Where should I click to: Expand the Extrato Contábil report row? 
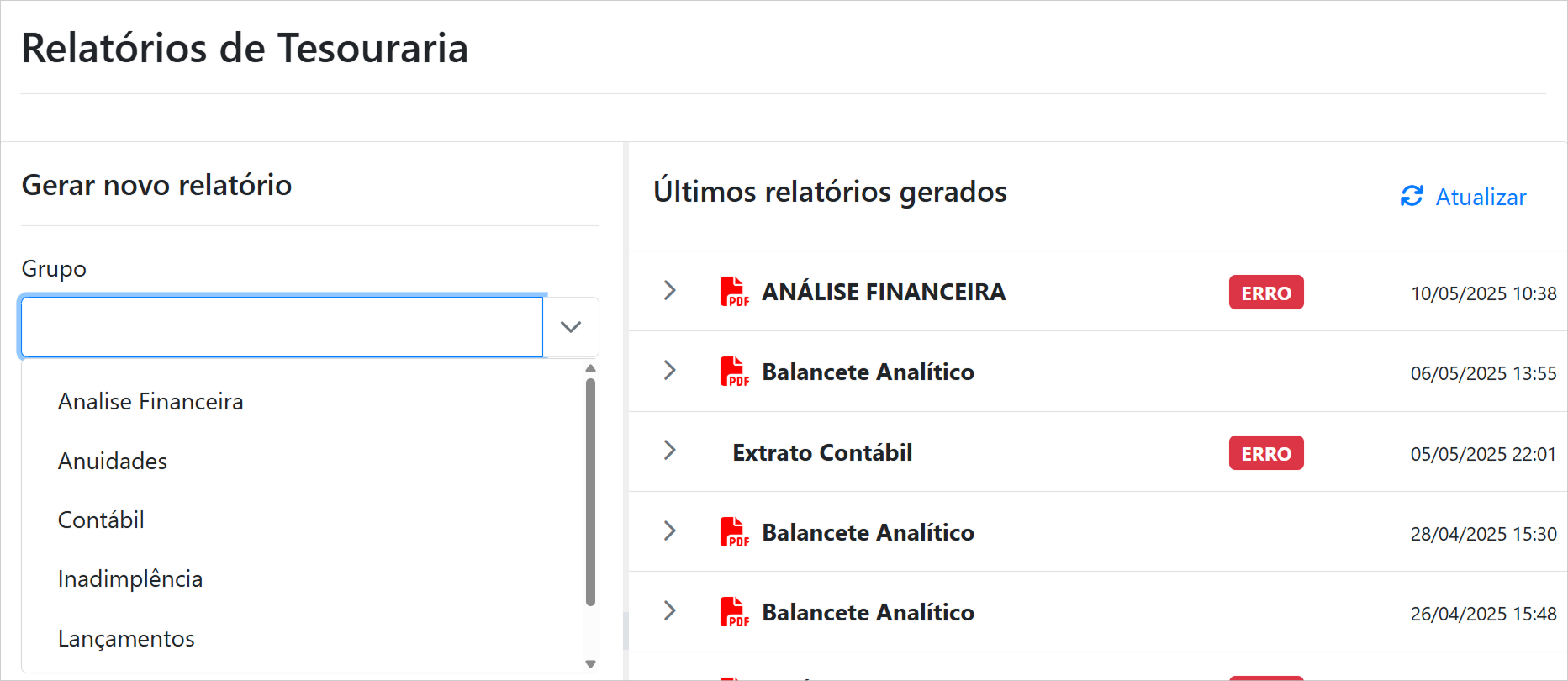point(670,451)
